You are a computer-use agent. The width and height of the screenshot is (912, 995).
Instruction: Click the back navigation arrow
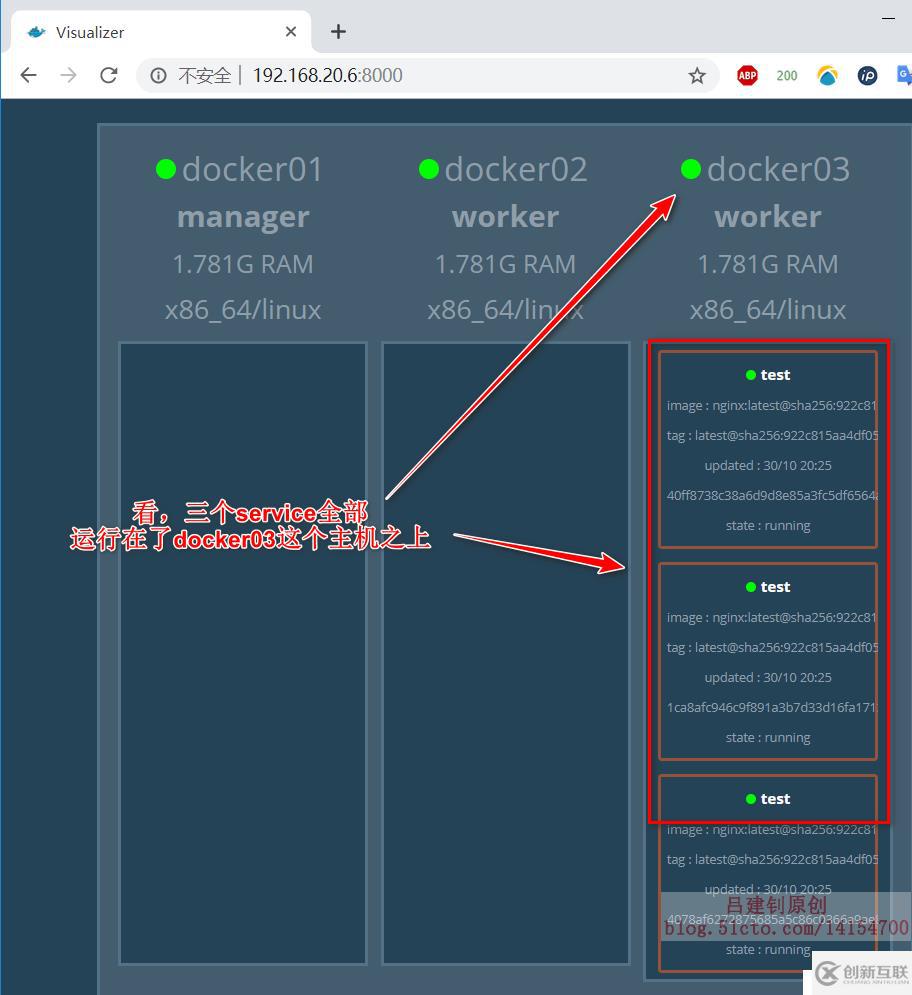pyautogui.click(x=28, y=75)
